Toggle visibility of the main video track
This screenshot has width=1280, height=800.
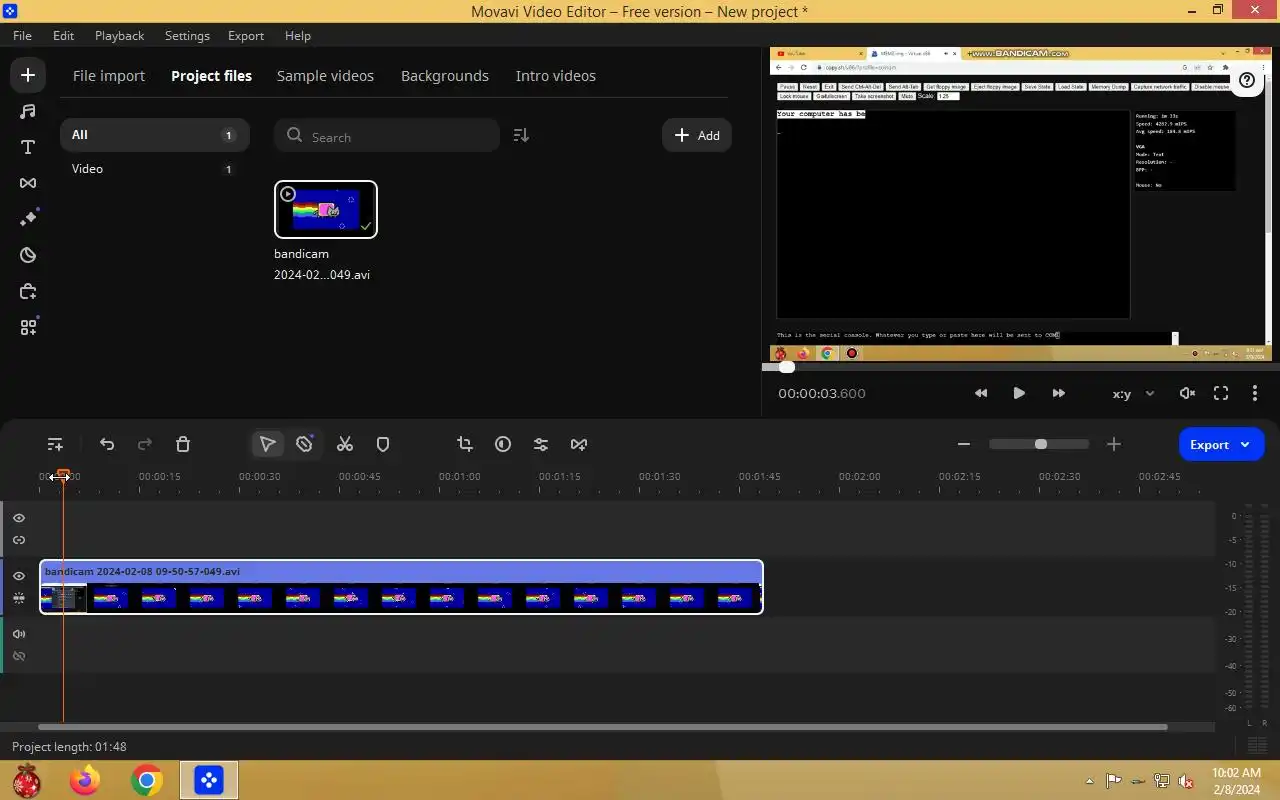pyautogui.click(x=19, y=576)
